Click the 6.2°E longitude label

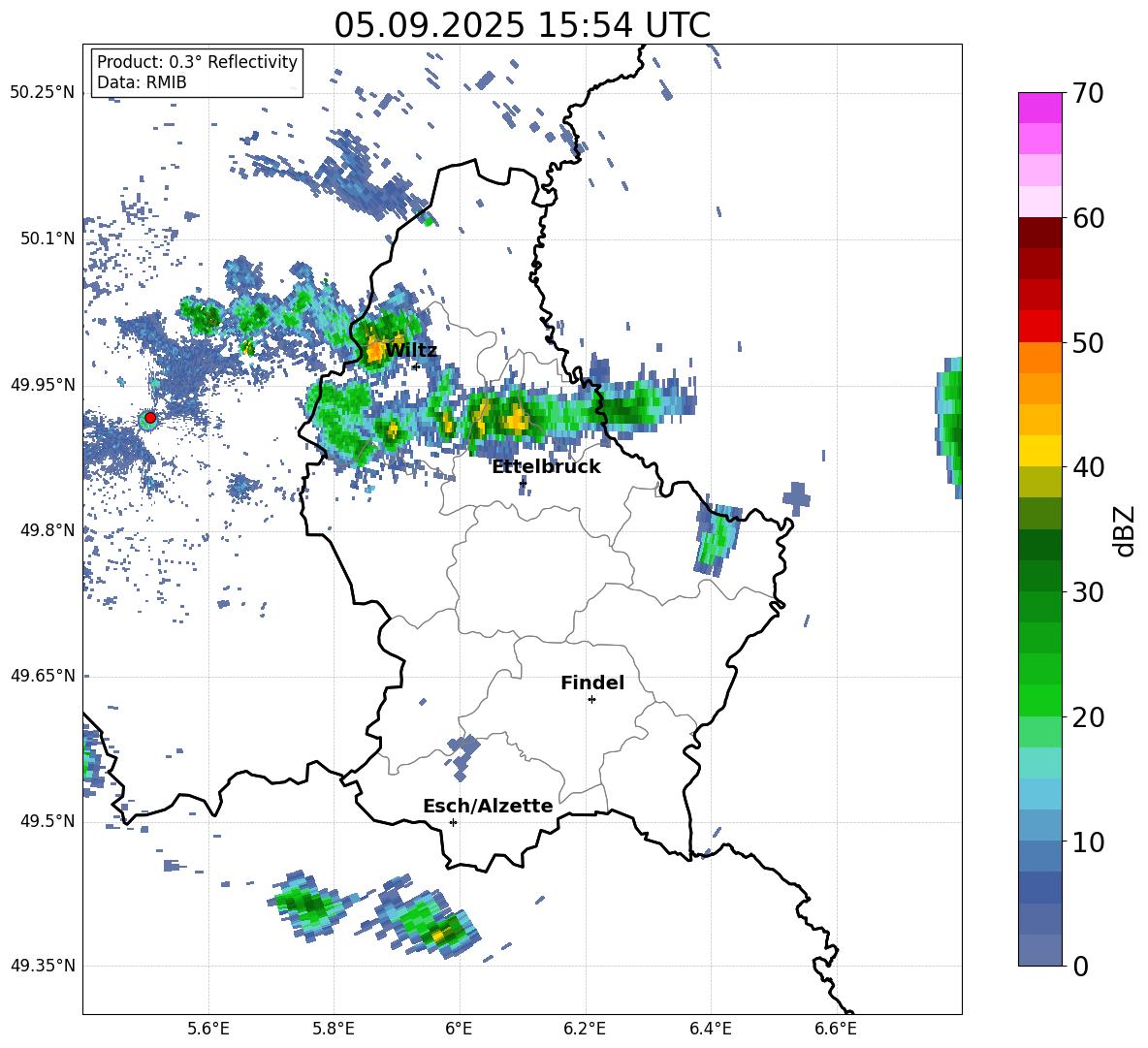click(x=585, y=1029)
